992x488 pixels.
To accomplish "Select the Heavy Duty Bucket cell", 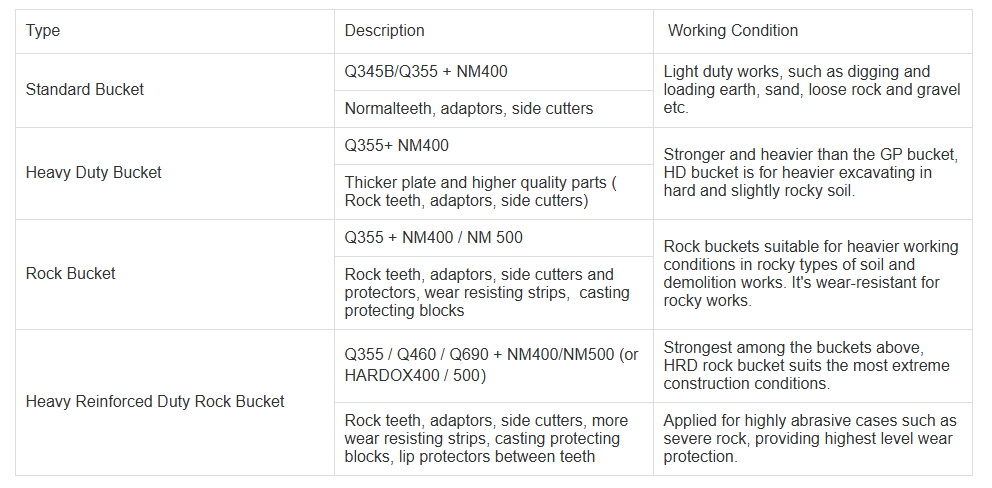I will click(94, 173).
